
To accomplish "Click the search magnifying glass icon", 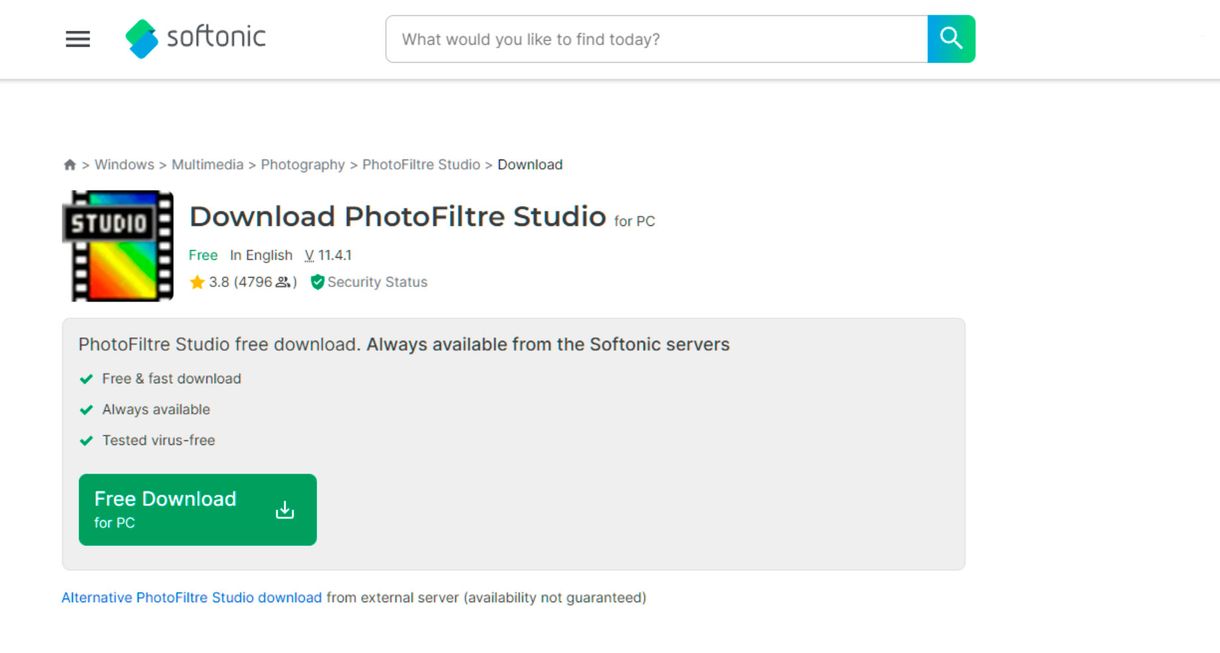I will pos(950,38).
